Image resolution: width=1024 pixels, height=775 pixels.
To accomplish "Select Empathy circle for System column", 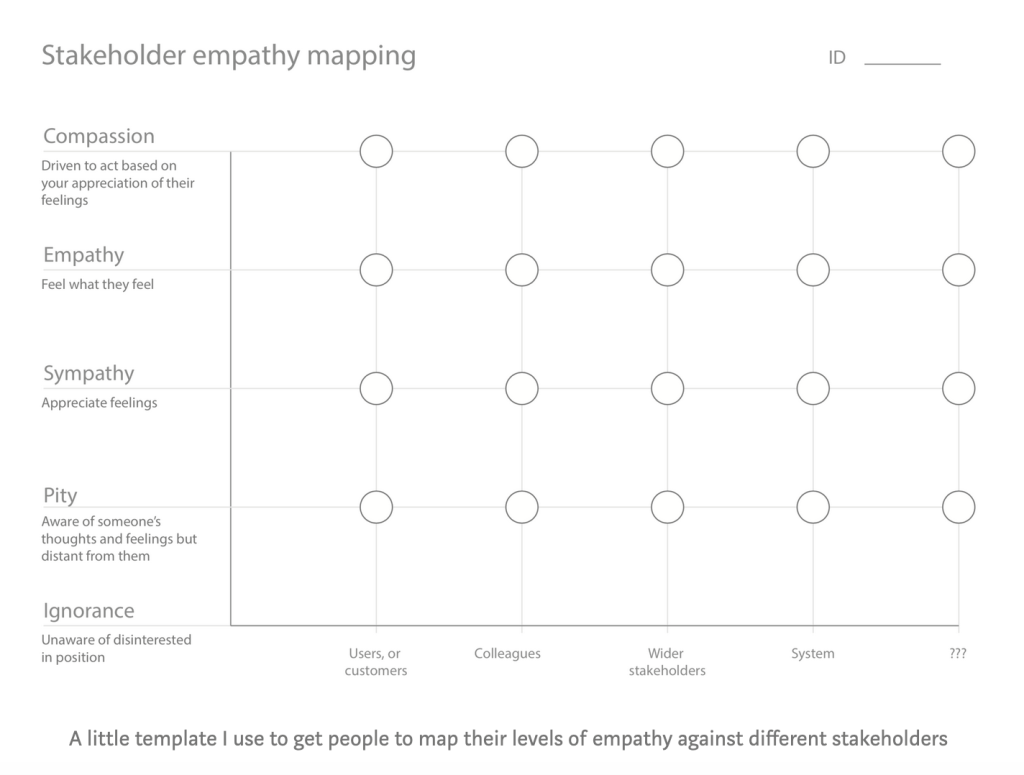I will (813, 270).
